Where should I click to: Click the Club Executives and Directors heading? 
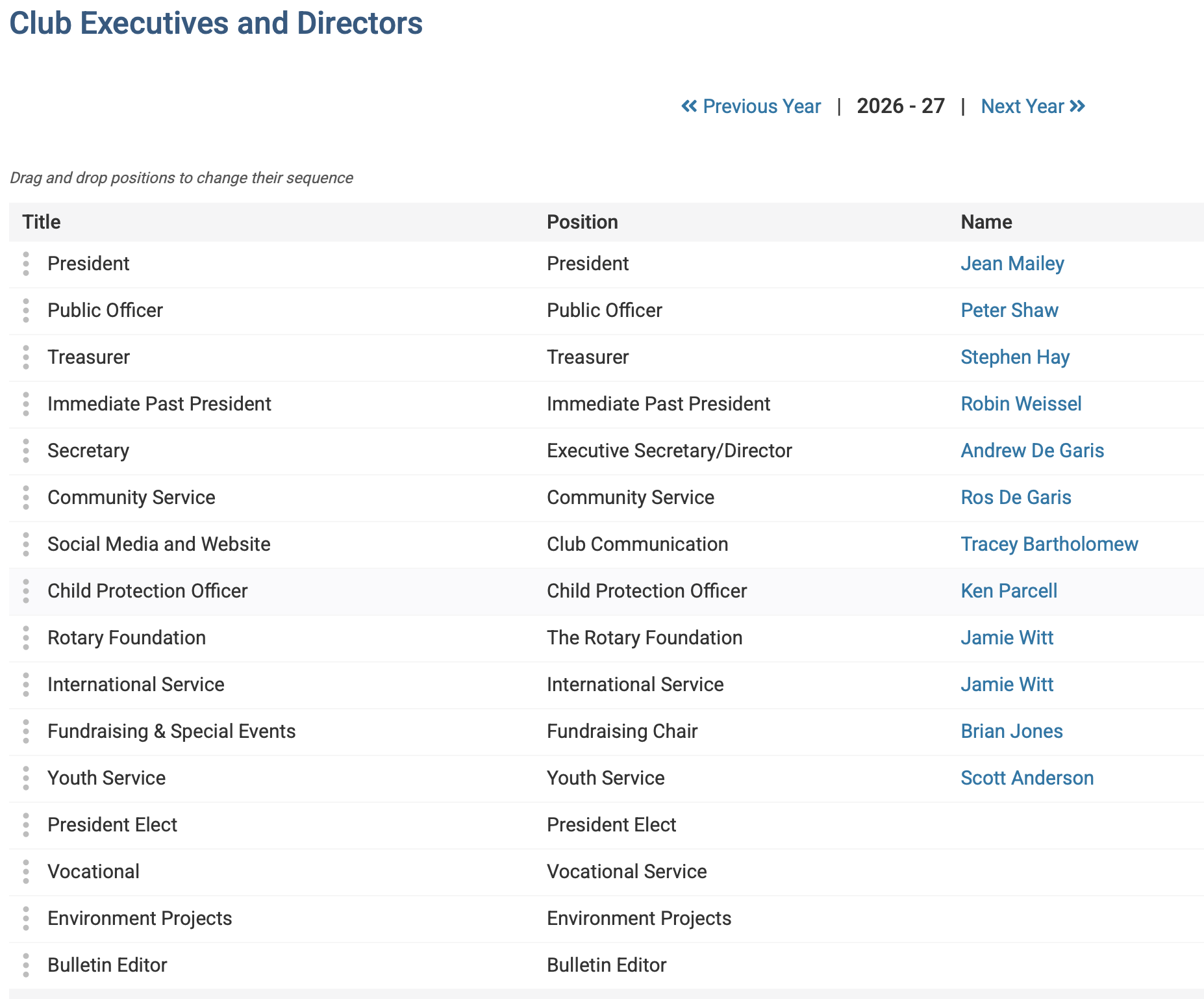pos(216,23)
